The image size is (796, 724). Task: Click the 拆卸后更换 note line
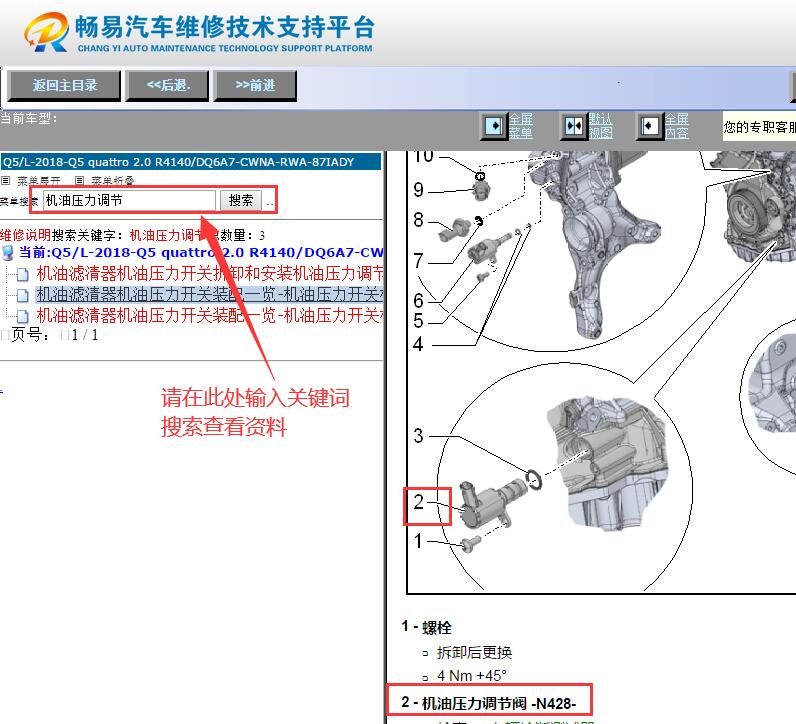[x=474, y=652]
